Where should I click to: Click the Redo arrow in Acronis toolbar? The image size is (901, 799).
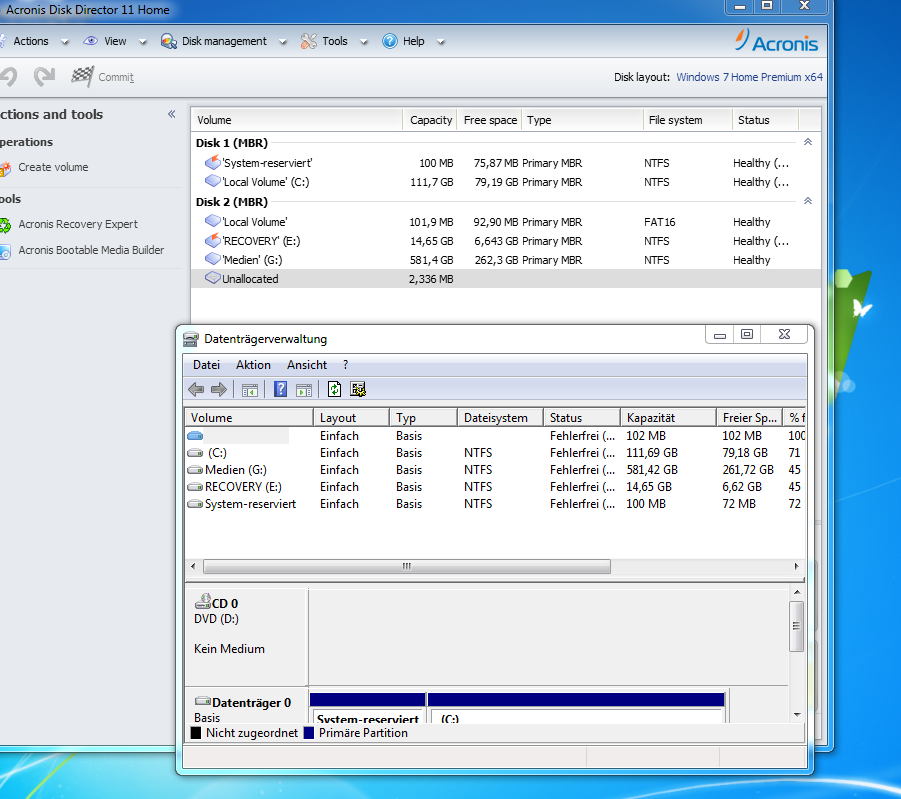[44, 76]
